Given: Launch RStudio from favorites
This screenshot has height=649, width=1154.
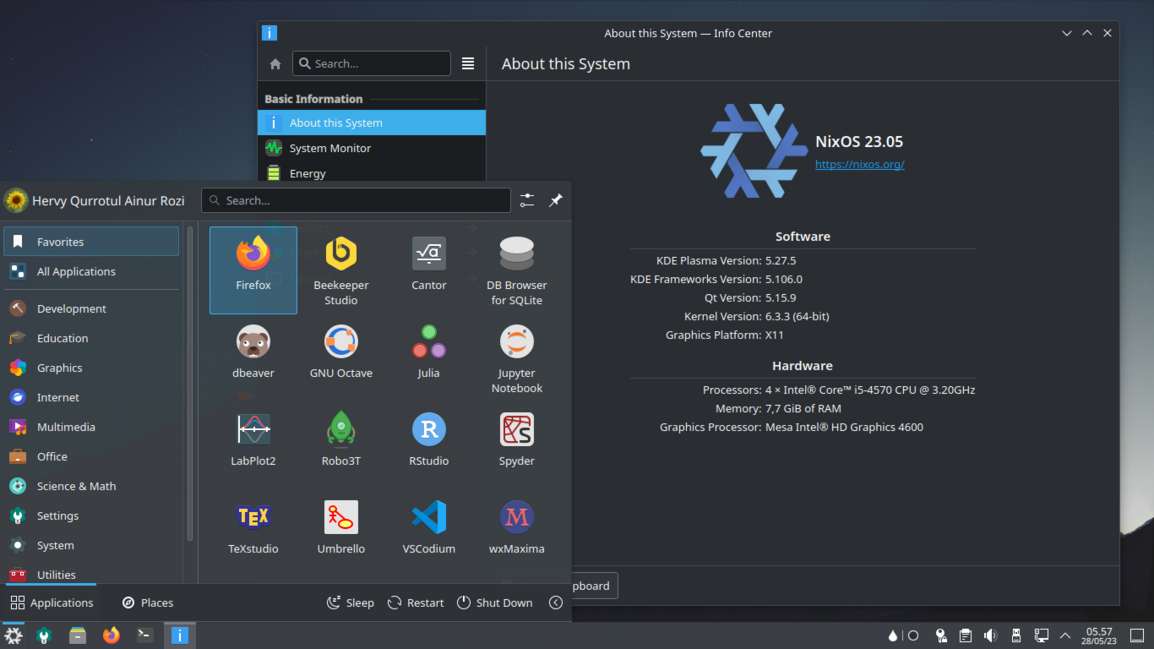Looking at the screenshot, I should (429, 440).
